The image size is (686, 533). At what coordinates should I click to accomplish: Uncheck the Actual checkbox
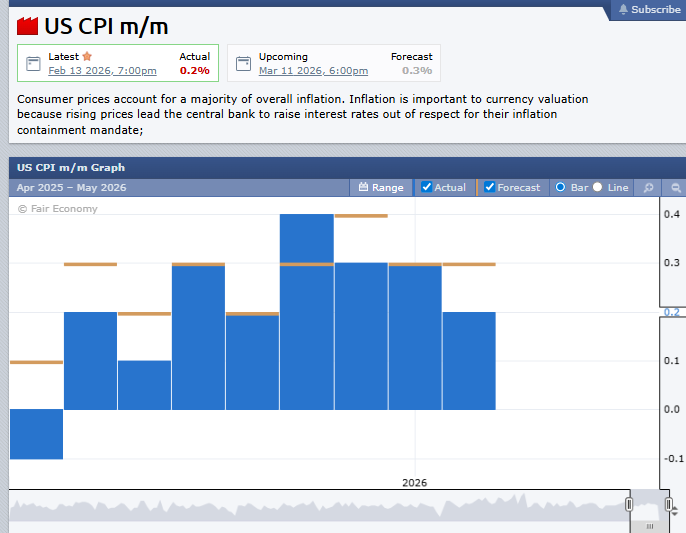[x=426, y=187]
